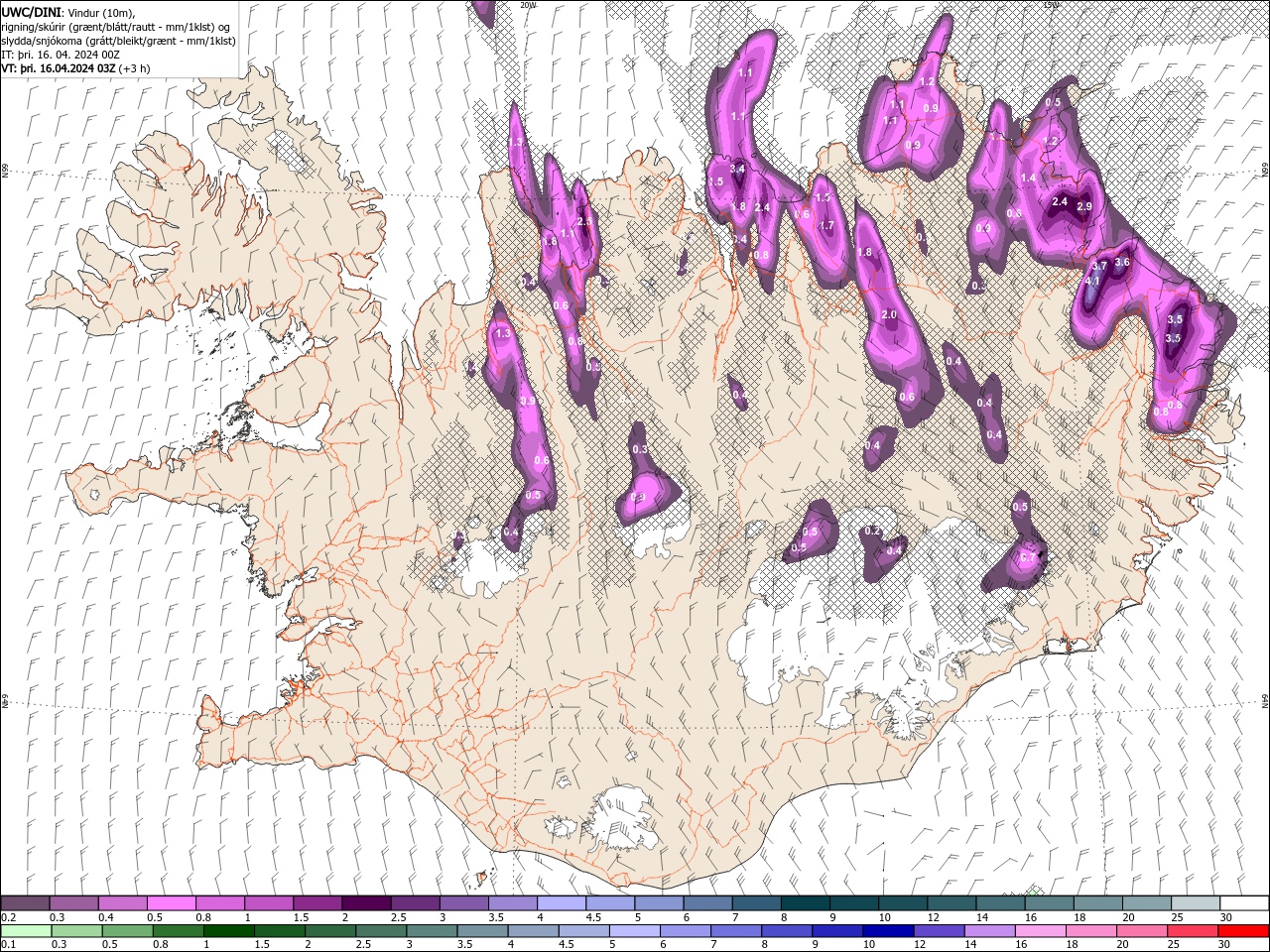This screenshot has width=1270, height=952.
Task: Click the 'Vindur (10m)' label in the header
Action: click(102, 12)
